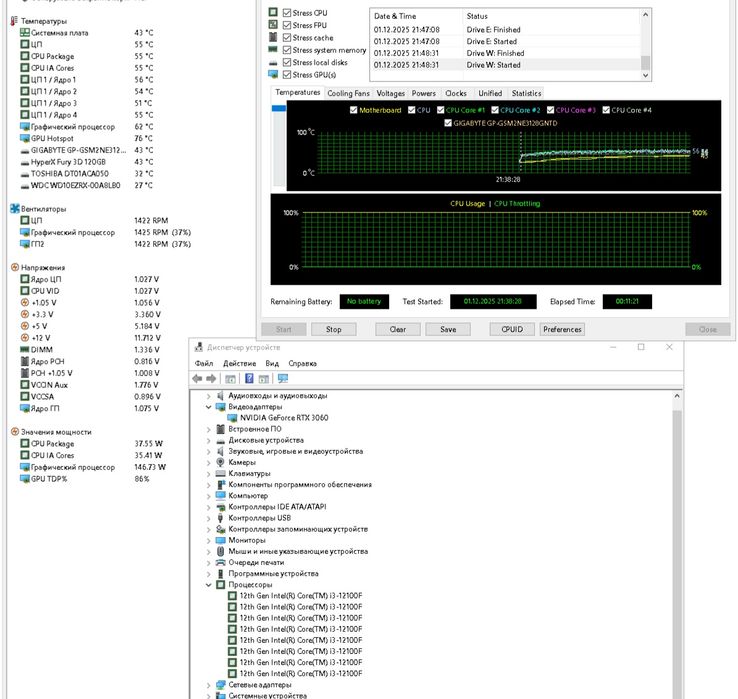This screenshot has width=738, height=699.
Task: Expand the Программные устройства node
Action: tap(209, 574)
